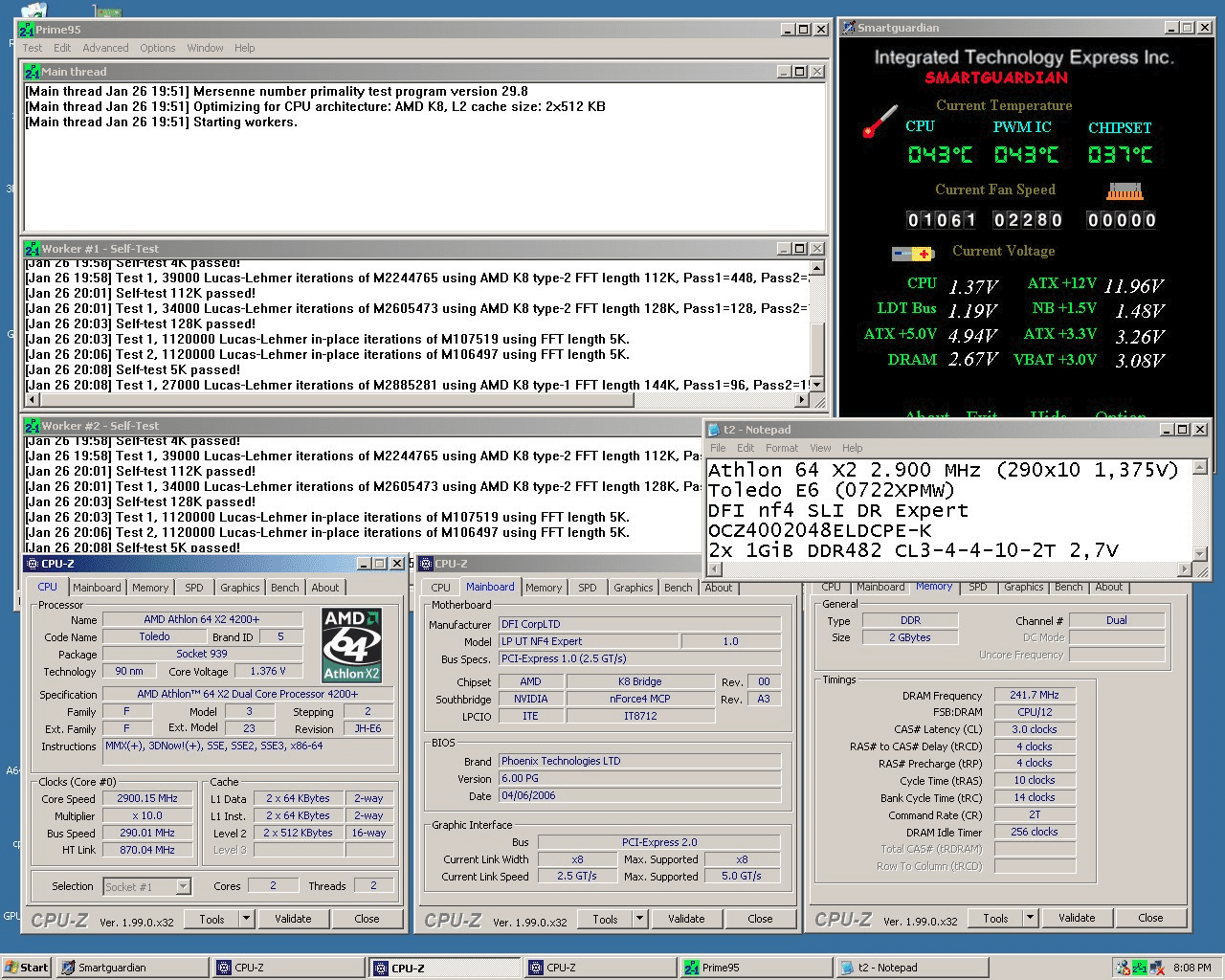Click the Worker #1 scroll up arrow
Image resolution: width=1225 pixels, height=980 pixels.
[817, 269]
